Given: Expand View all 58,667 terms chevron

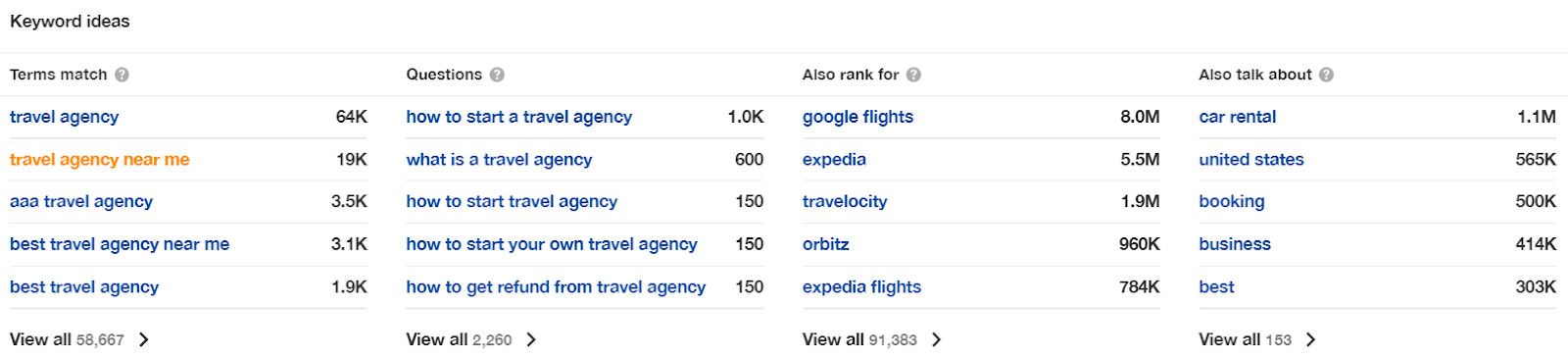Looking at the screenshot, I should pos(144,339).
